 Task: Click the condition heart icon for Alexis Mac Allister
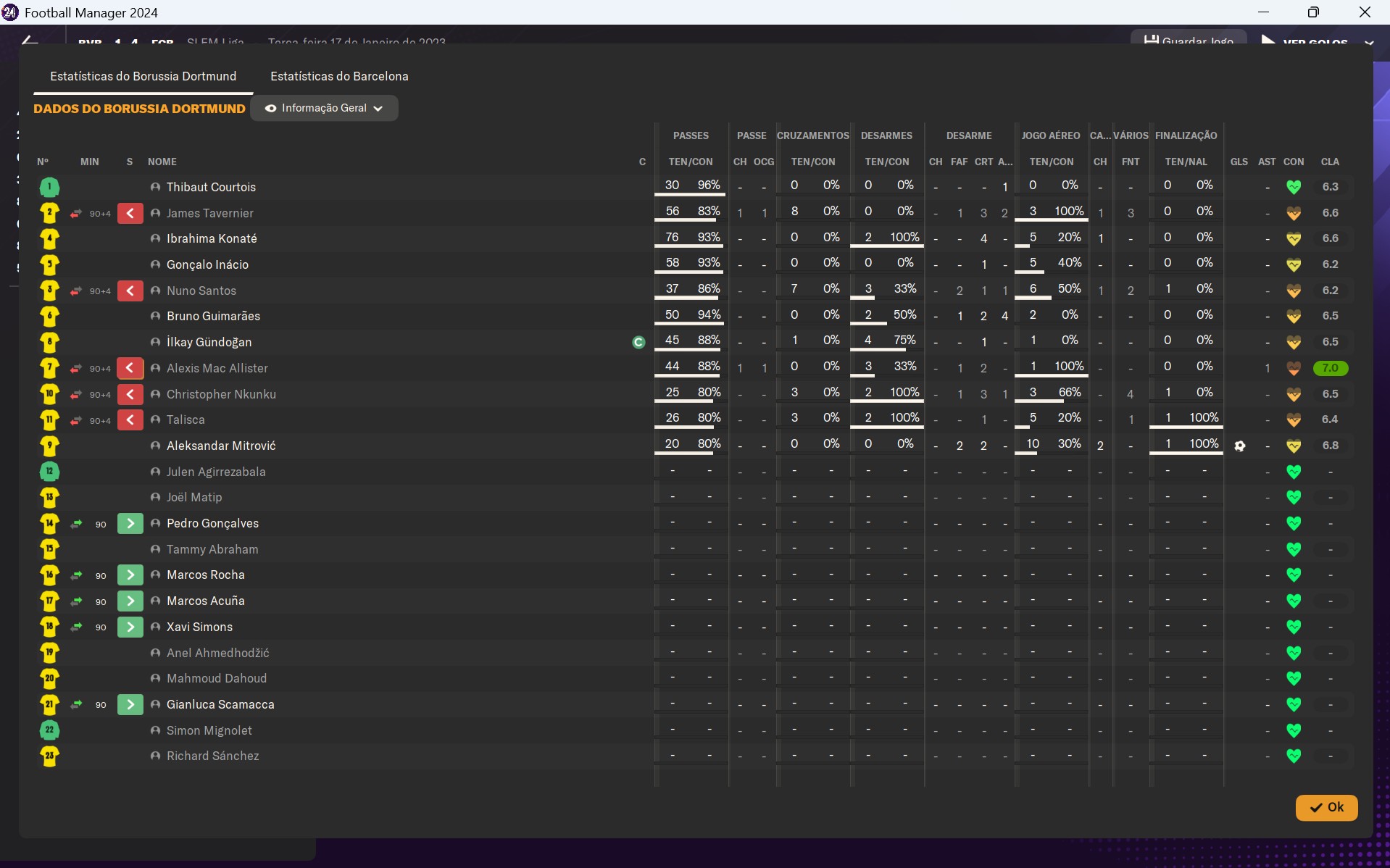[1294, 369]
